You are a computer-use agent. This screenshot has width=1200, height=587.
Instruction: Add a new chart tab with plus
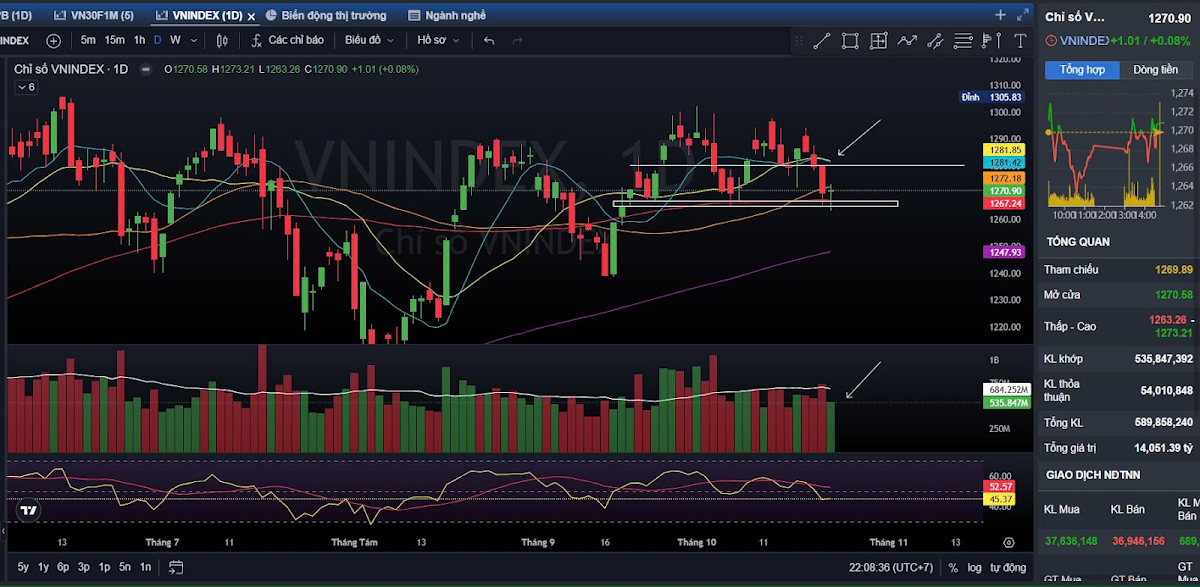click(x=1000, y=15)
